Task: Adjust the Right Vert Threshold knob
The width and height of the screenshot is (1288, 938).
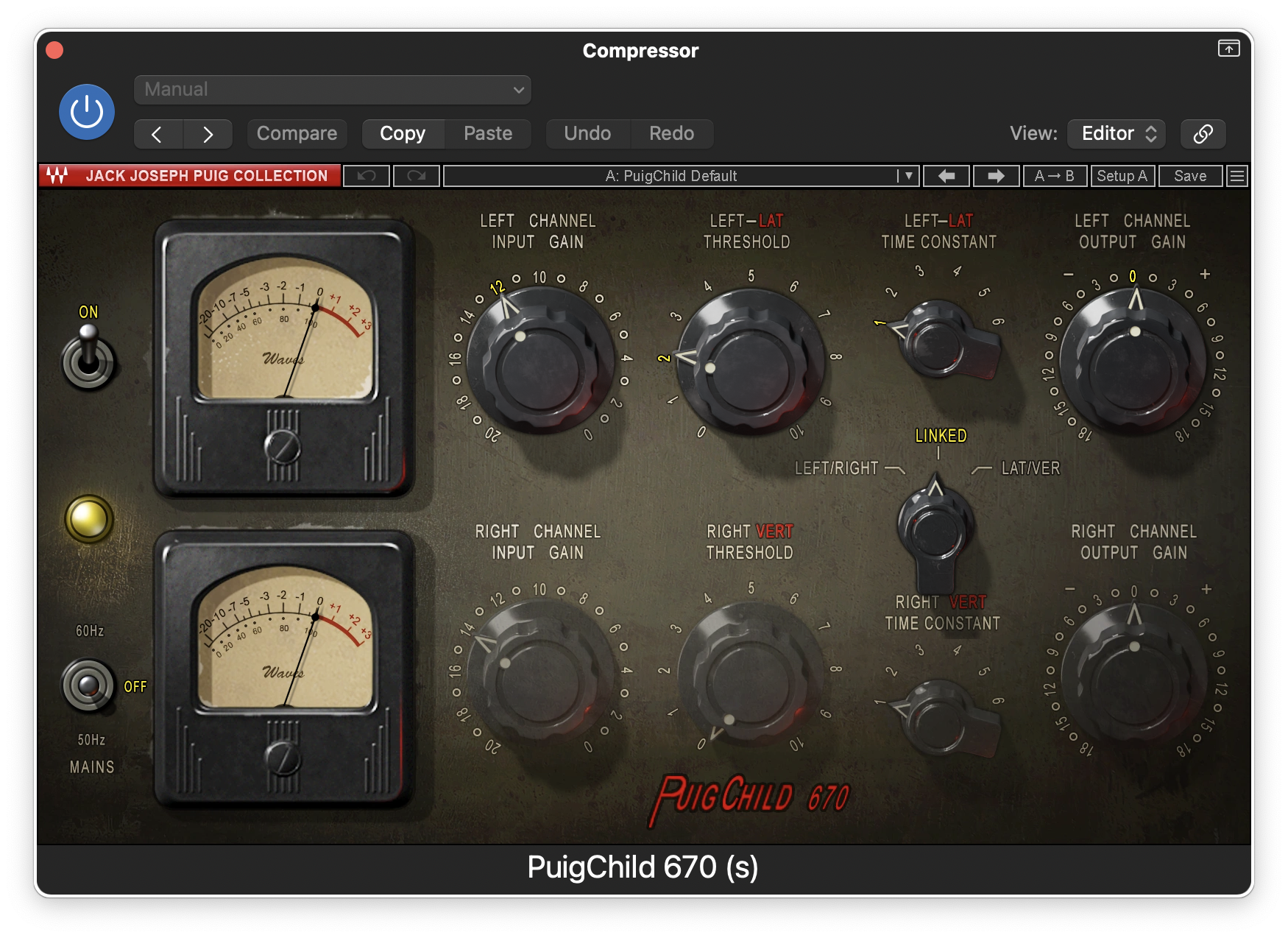Action: pyautogui.click(x=751, y=674)
